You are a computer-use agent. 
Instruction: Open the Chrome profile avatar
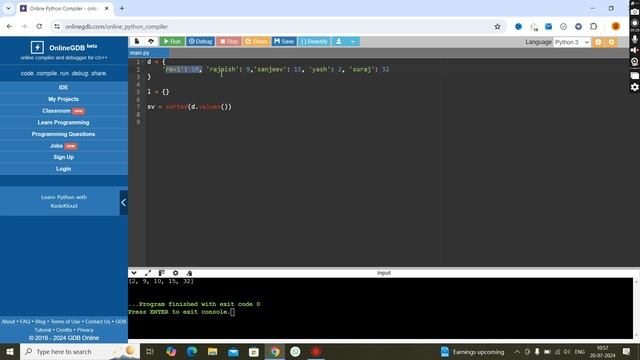click(616, 27)
